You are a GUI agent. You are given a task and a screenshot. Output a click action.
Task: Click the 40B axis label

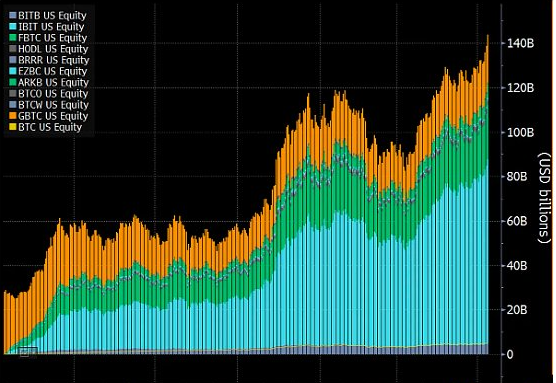coord(517,266)
